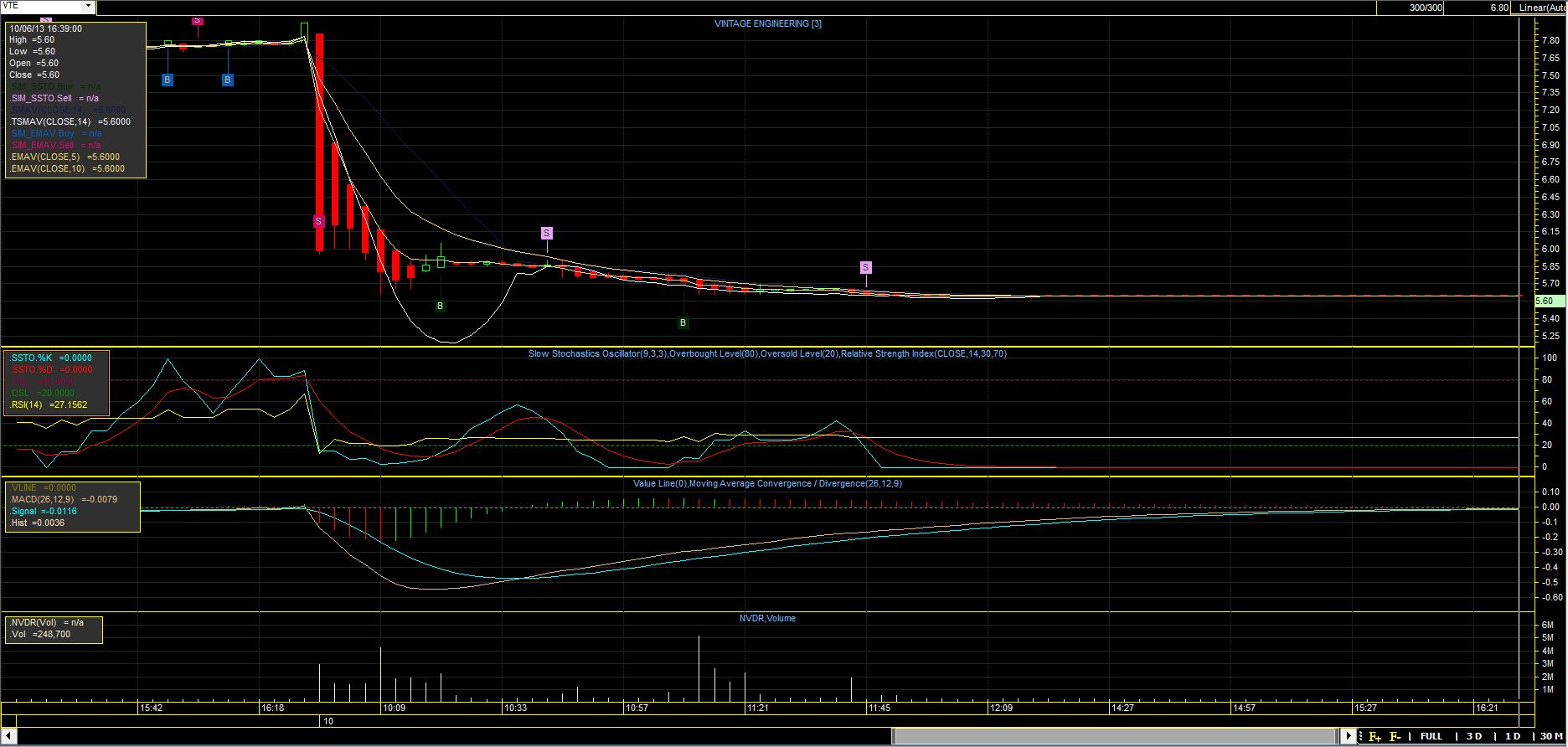Click the 300/300 bar count field
Screen dimensions: 1568x747
(x=1426, y=8)
